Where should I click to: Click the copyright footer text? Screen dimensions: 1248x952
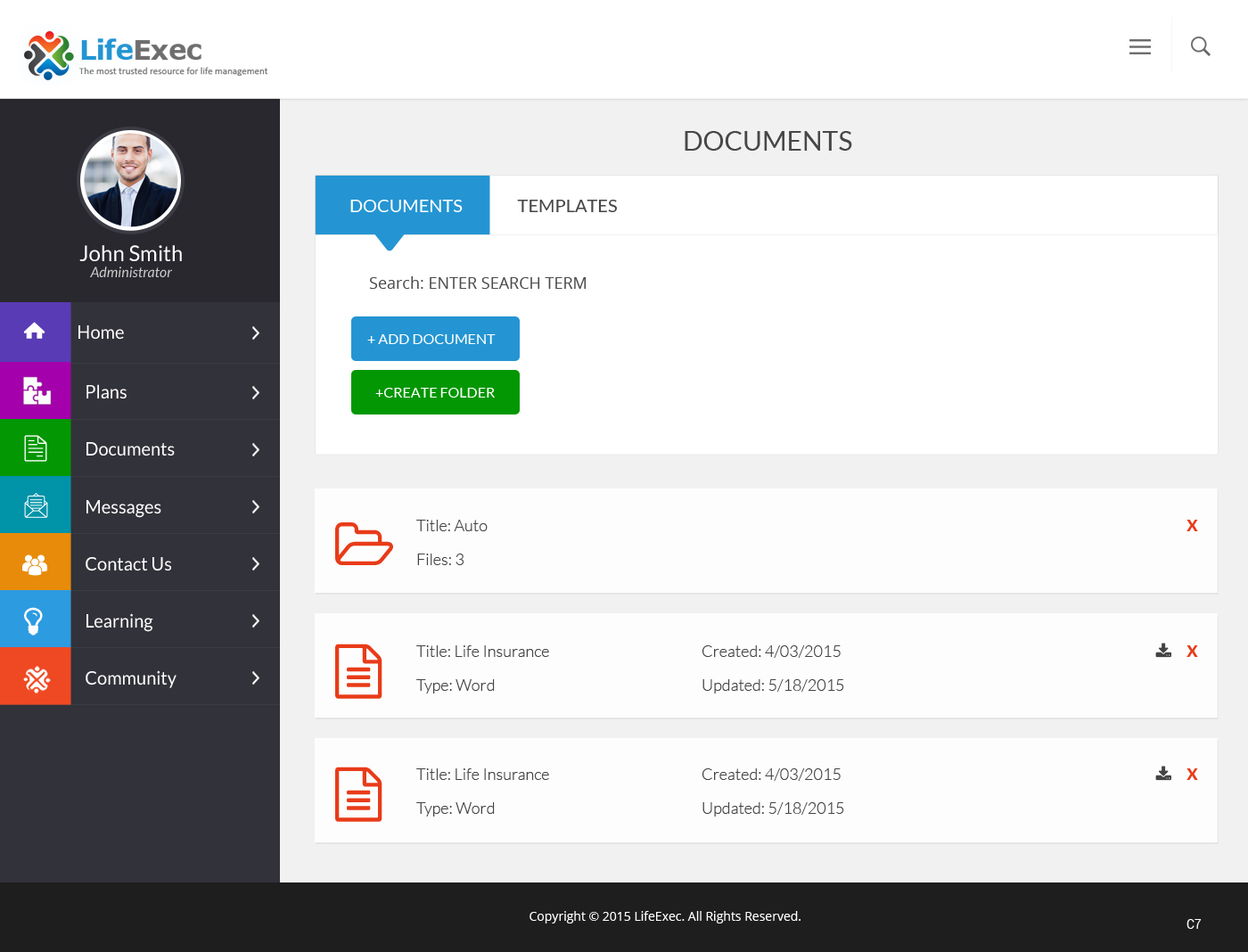[x=665, y=916]
